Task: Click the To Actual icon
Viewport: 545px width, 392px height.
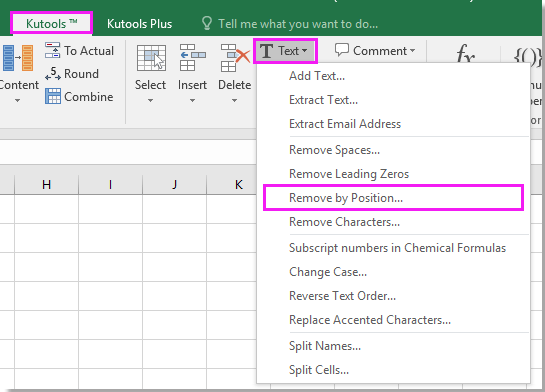Action: (x=52, y=50)
